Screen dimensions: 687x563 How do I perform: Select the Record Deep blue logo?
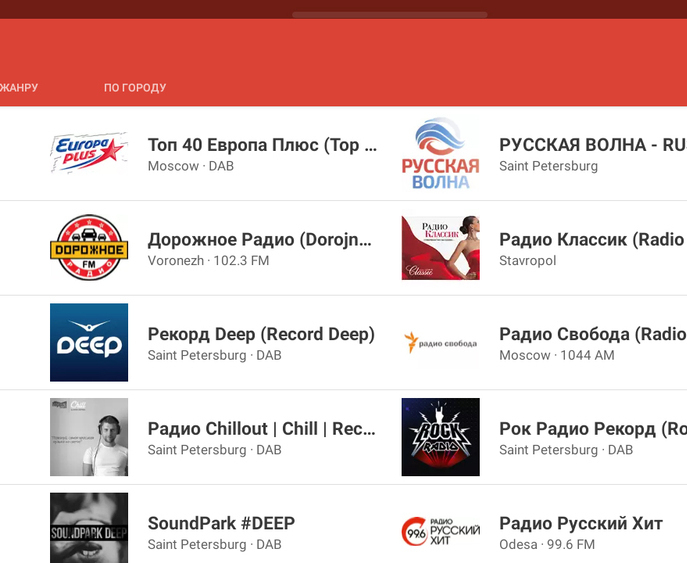[89, 342]
